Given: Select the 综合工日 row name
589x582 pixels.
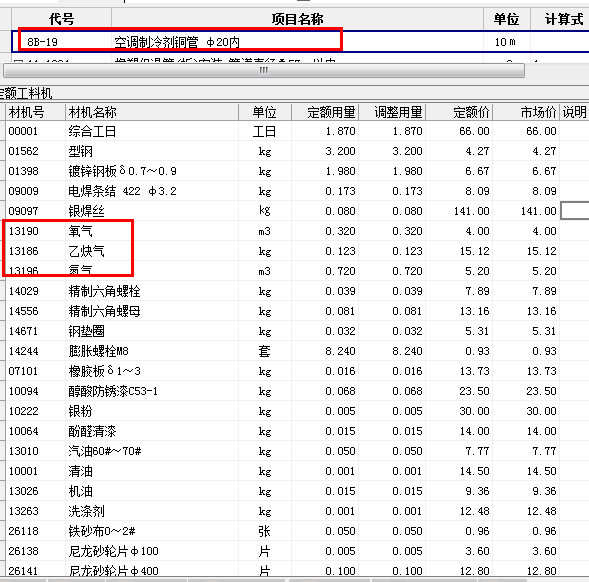Looking at the screenshot, I should click(x=92, y=131).
